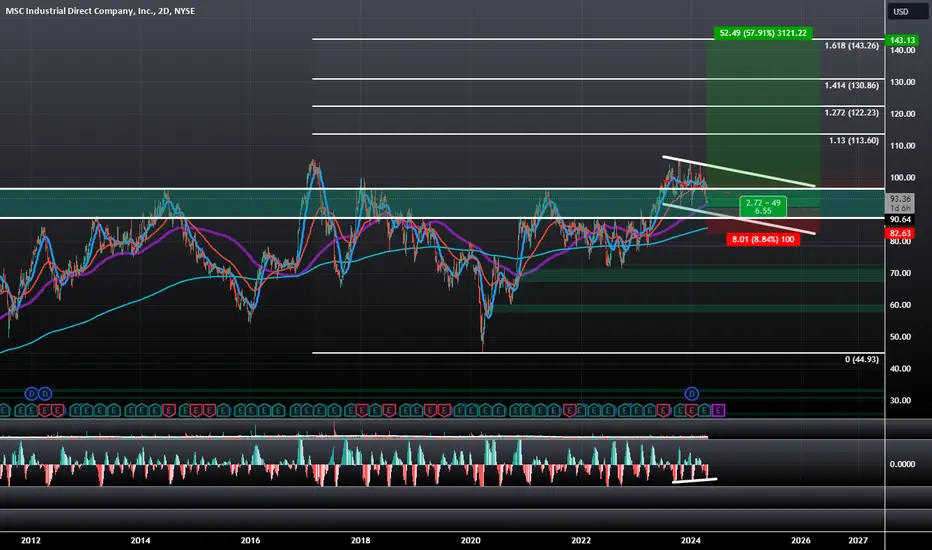Select the 1.13 (113.60) Fibonacci label
The width and height of the screenshot is (932, 550).
854,141
